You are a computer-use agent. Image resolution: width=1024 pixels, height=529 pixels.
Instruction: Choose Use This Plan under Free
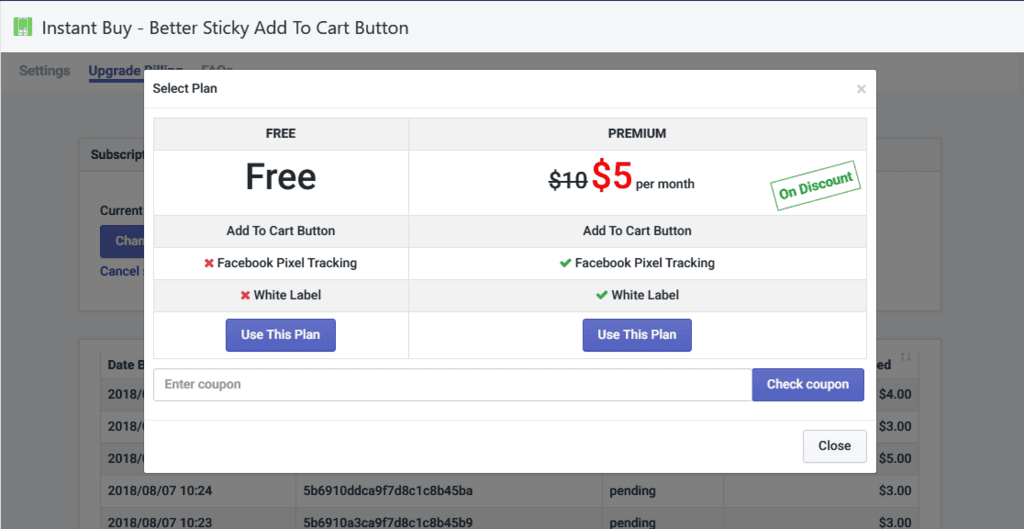coord(281,335)
